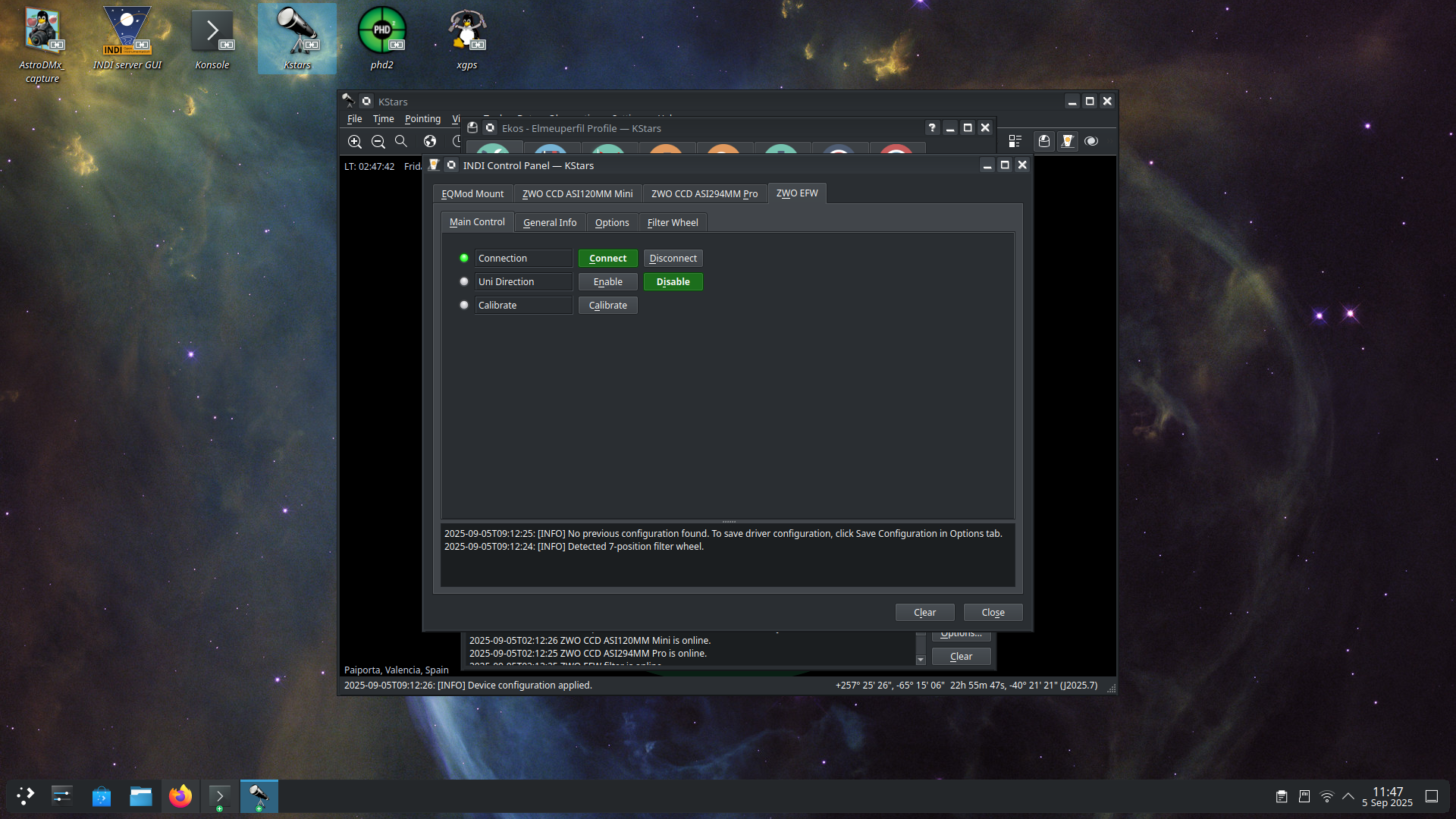Open the Options tab in the INDI panel
This screenshot has height=819, width=1456.
point(612,223)
